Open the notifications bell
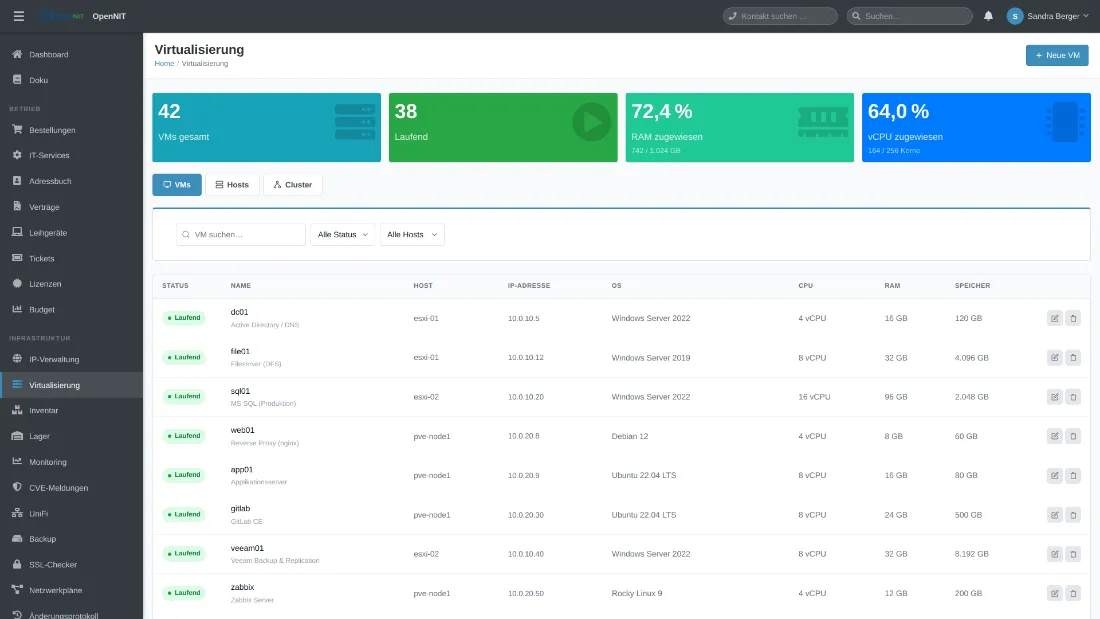Viewport: 1100px width, 619px height. [x=988, y=16]
